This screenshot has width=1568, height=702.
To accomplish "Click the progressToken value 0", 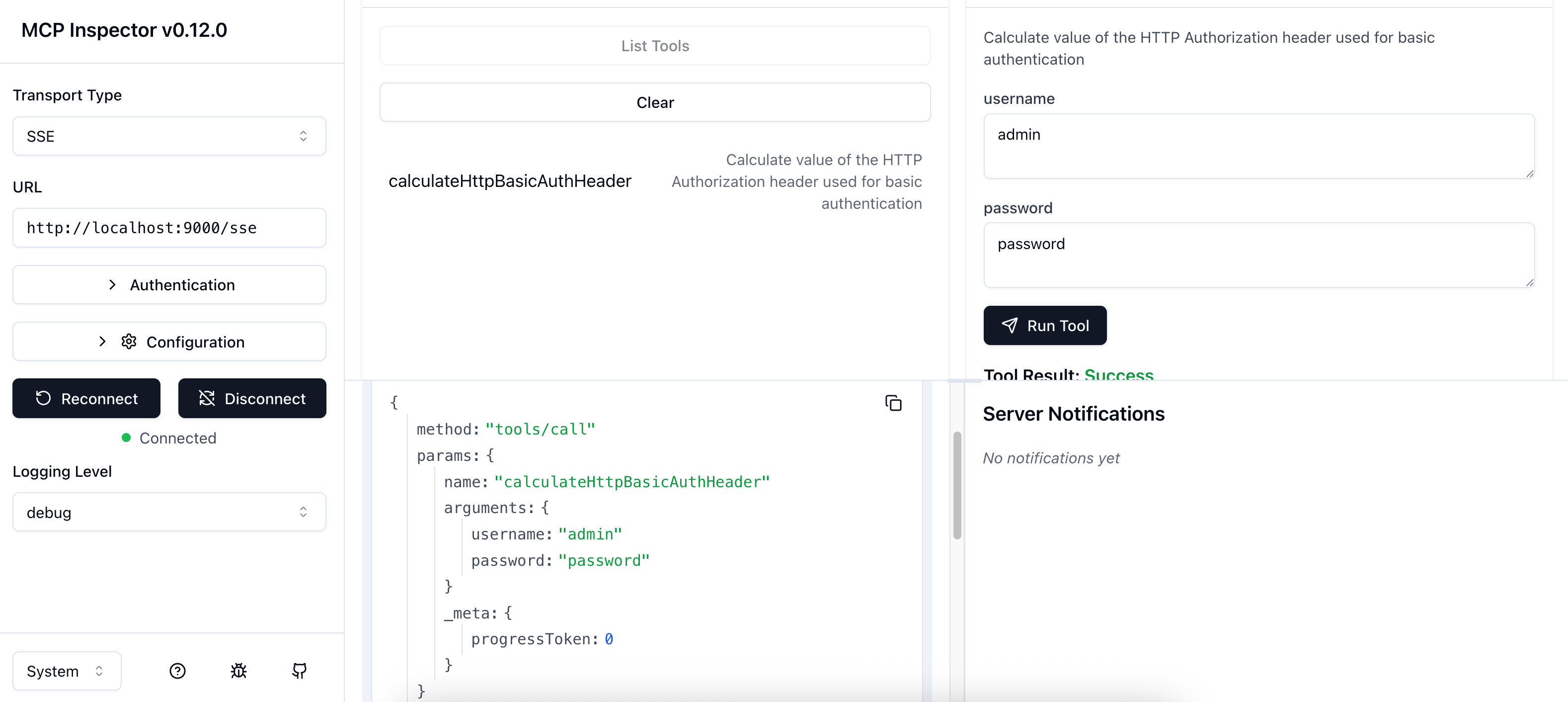I will tap(609, 639).
